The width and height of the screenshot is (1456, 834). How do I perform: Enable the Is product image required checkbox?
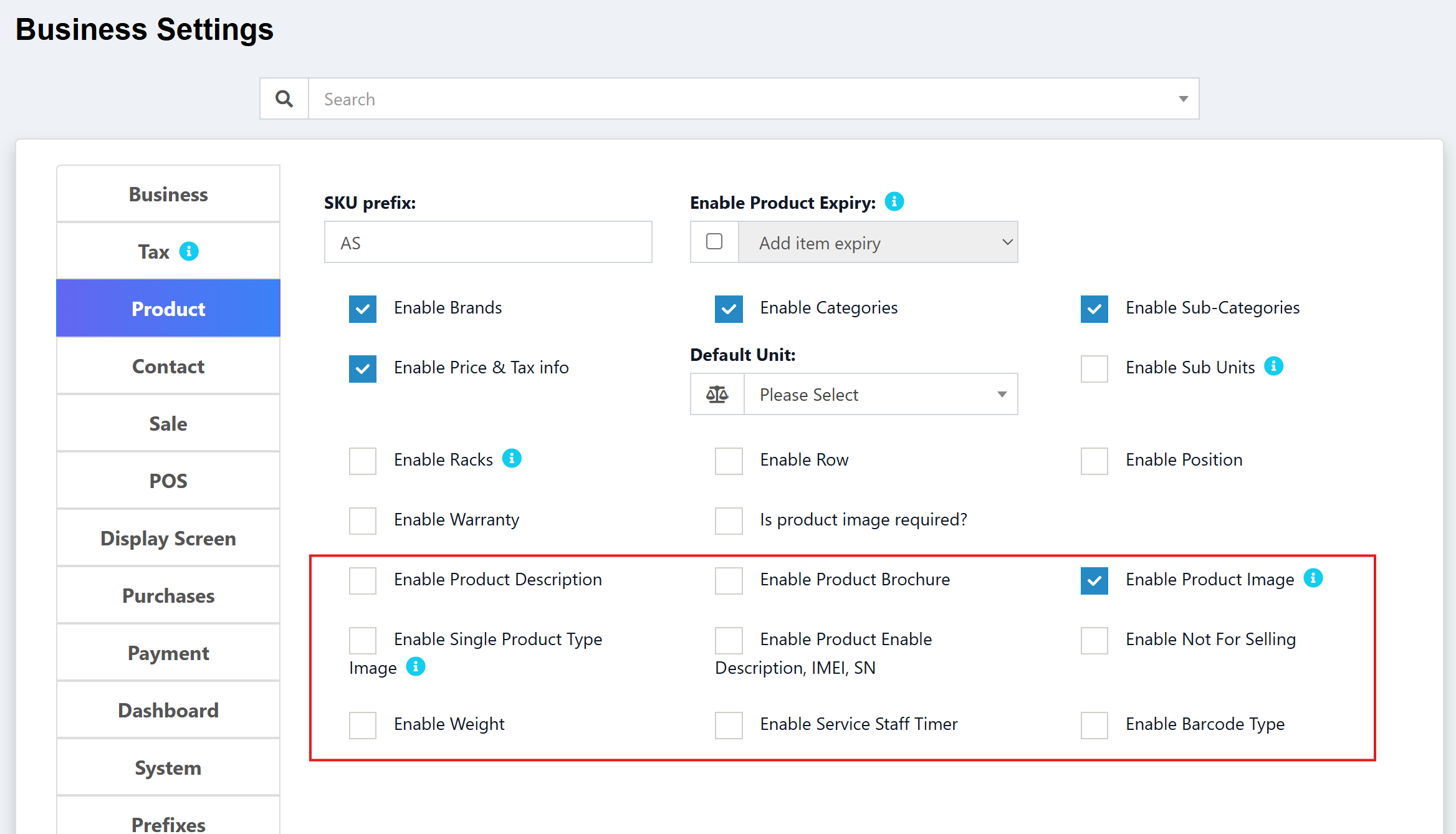click(727, 520)
